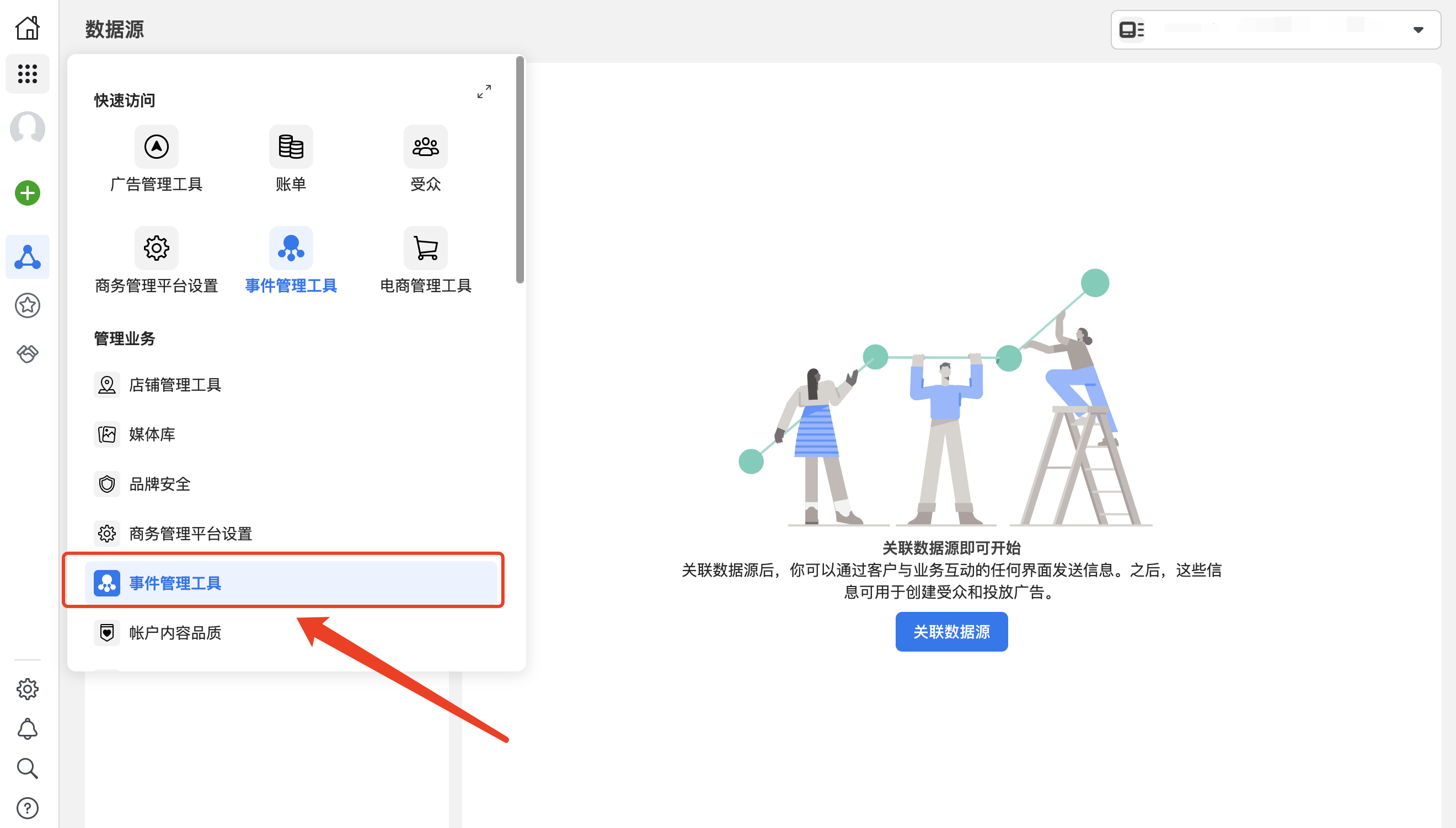Open 电商管理工具 shopping cart icon
Screen dimensions: 1456x828
pyautogui.click(x=425, y=248)
